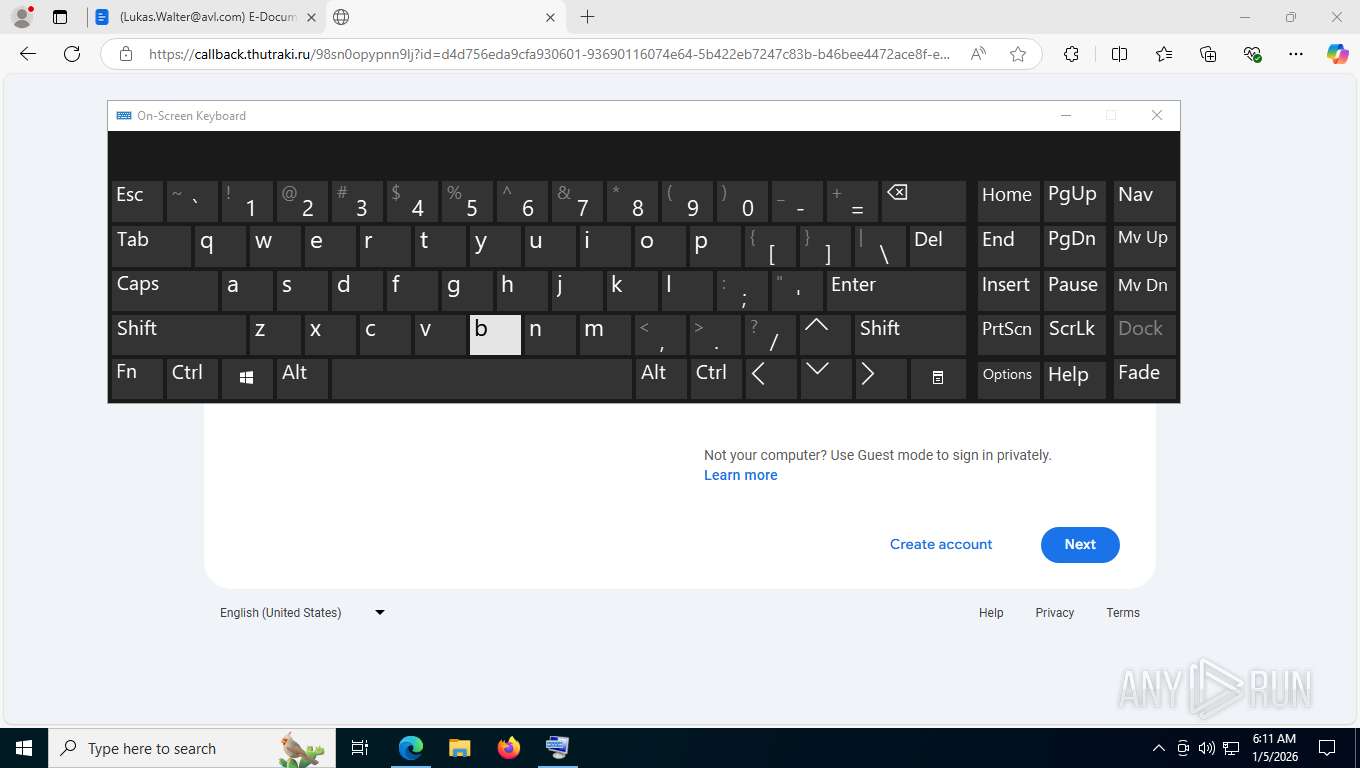Click the right arrow key

[881, 378]
